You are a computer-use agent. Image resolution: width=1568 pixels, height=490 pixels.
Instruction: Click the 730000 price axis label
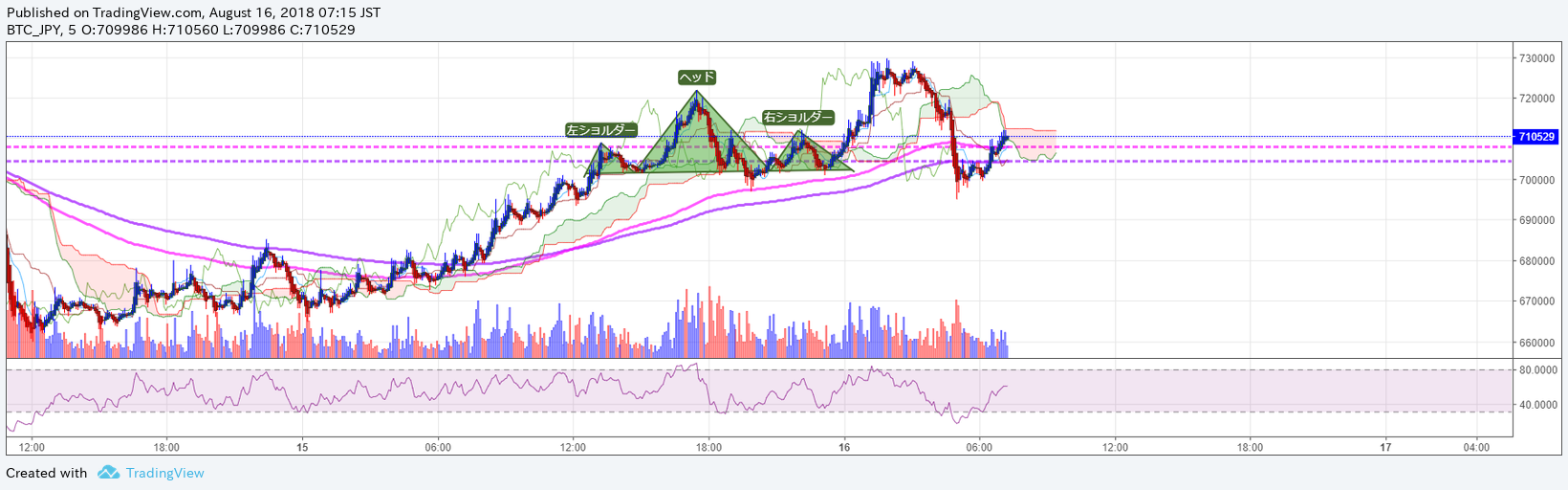1536,58
